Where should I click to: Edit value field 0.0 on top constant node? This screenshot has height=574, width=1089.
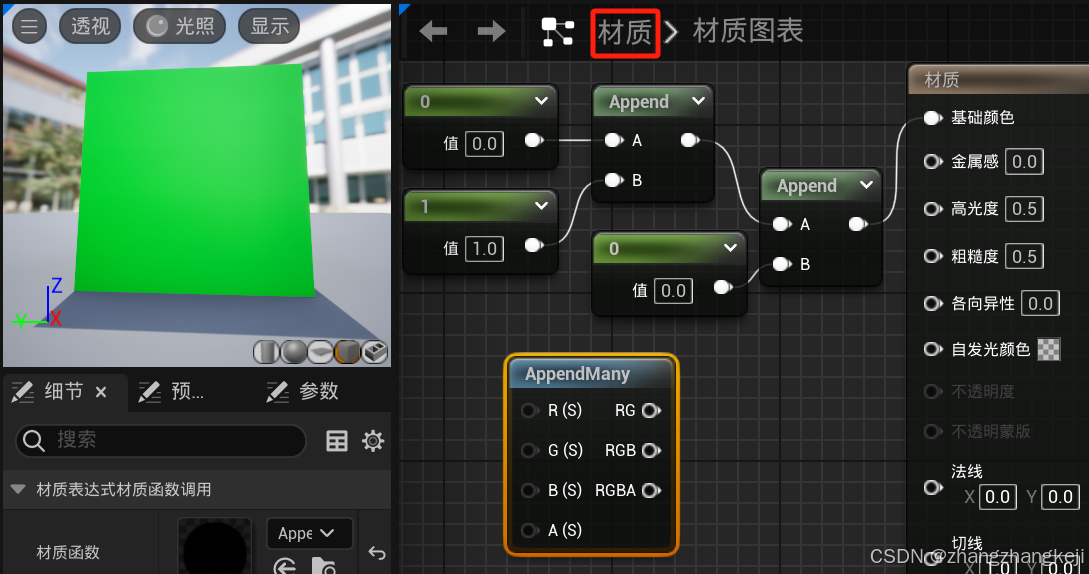[484, 144]
